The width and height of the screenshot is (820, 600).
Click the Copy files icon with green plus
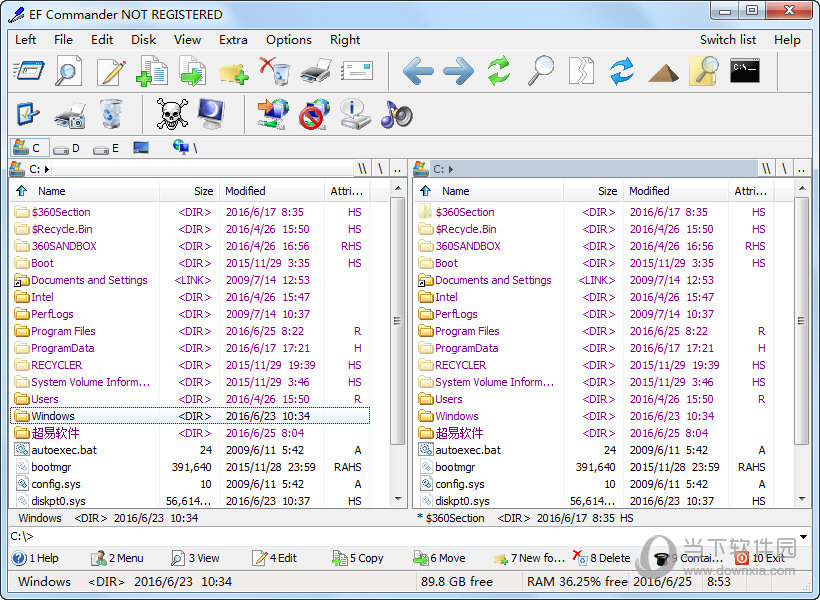(x=152, y=71)
